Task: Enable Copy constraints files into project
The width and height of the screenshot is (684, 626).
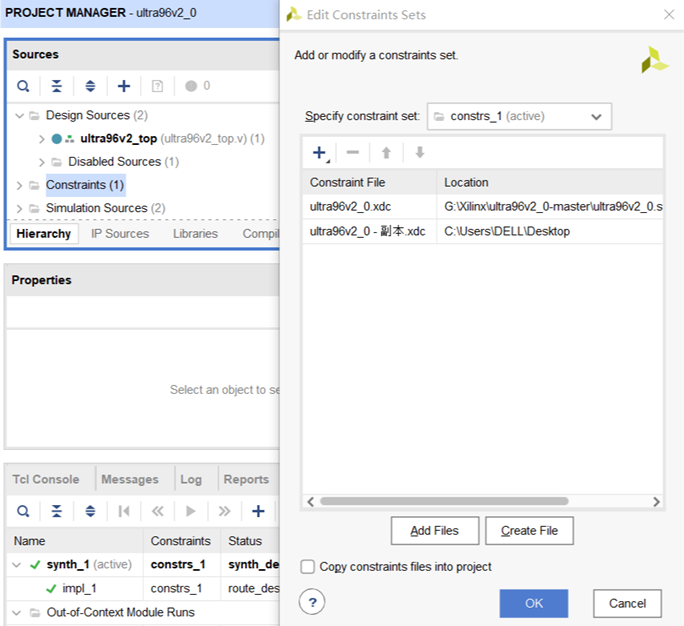Action: point(308,567)
